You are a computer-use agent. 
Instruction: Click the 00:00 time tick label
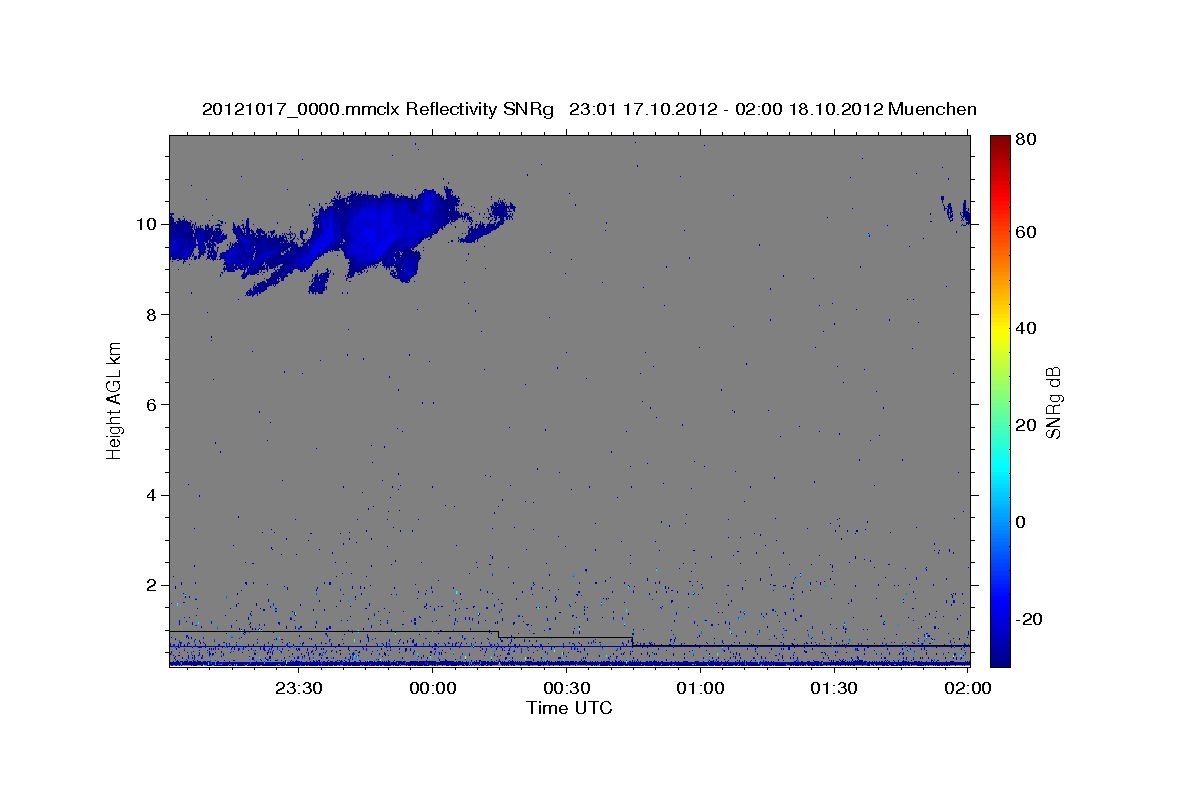click(x=433, y=688)
